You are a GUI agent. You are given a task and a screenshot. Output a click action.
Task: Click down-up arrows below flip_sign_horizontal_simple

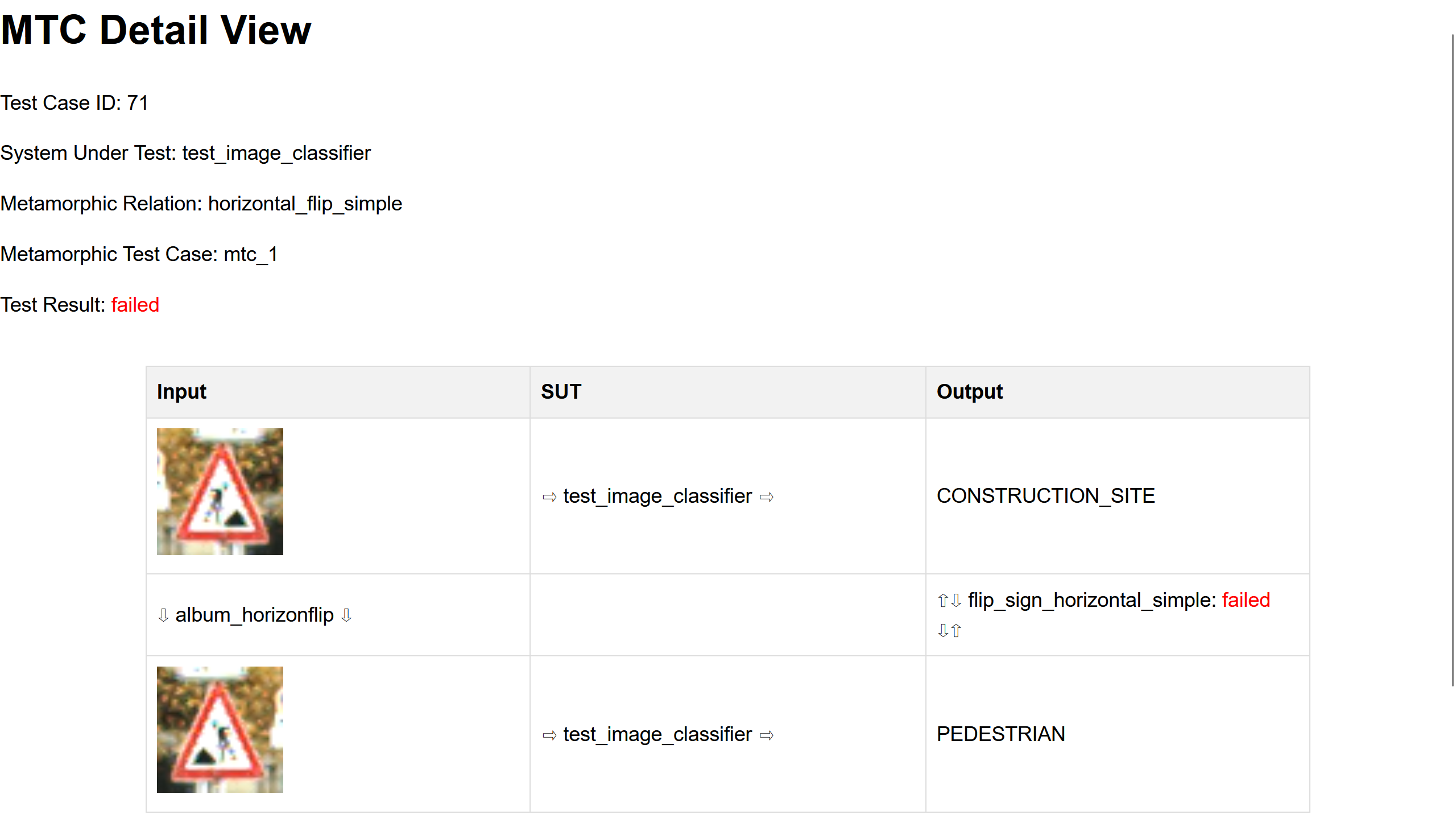pos(949,631)
